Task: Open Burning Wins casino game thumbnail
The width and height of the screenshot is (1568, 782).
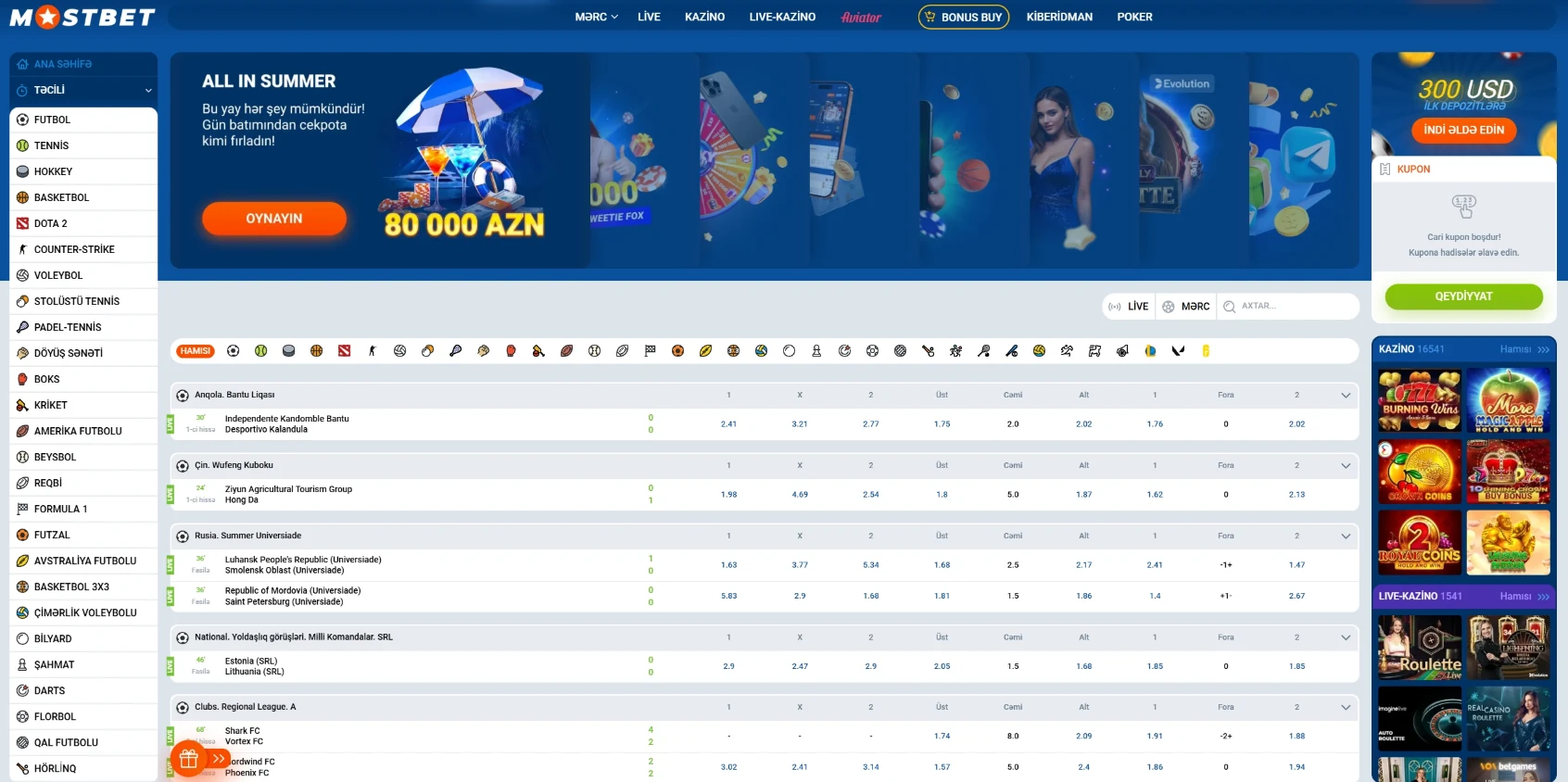Action: pos(1419,400)
